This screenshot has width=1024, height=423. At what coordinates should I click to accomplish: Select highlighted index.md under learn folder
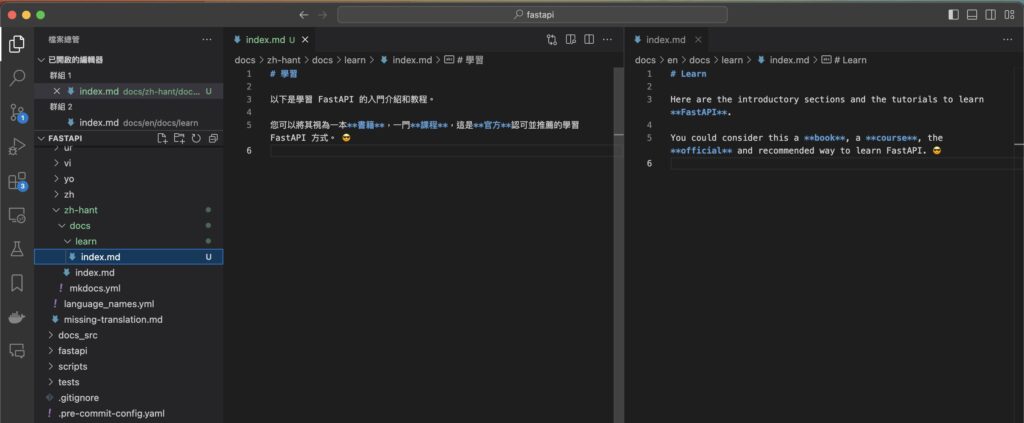point(129,257)
